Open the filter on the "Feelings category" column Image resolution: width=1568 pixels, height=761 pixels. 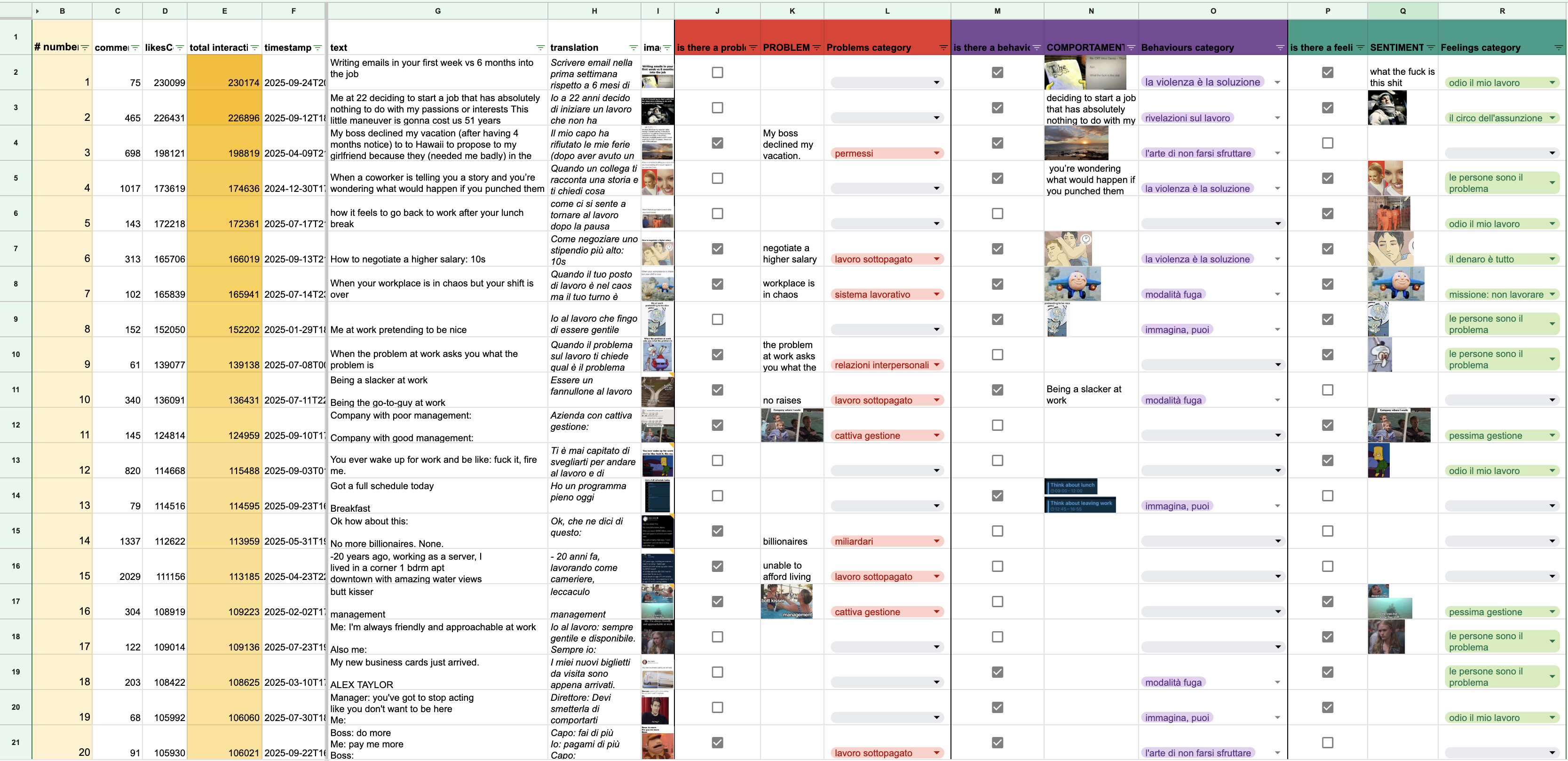pos(1558,48)
